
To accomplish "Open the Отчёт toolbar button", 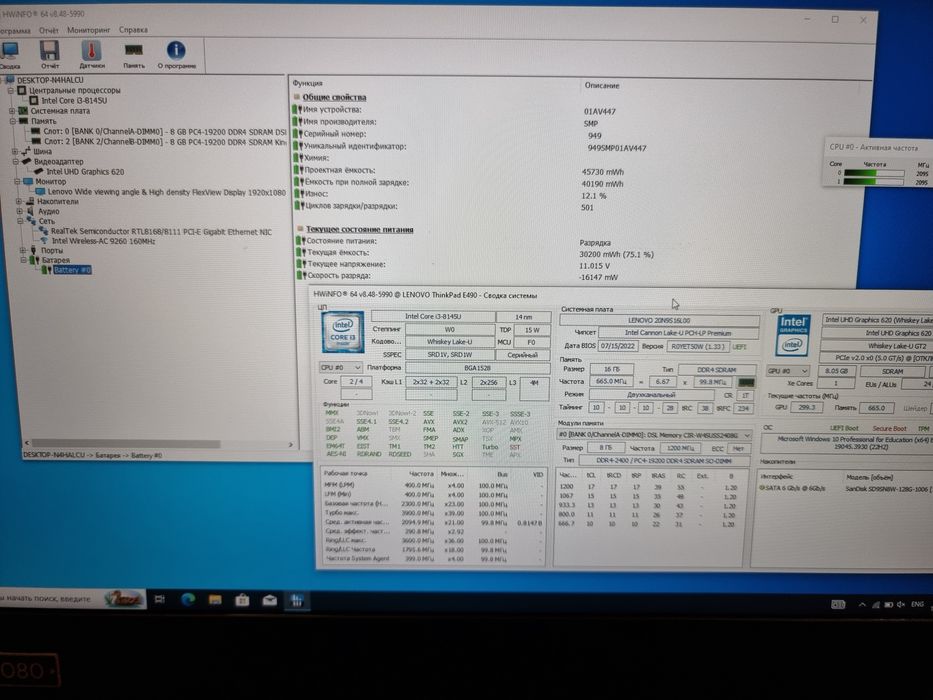I will coord(49,55).
